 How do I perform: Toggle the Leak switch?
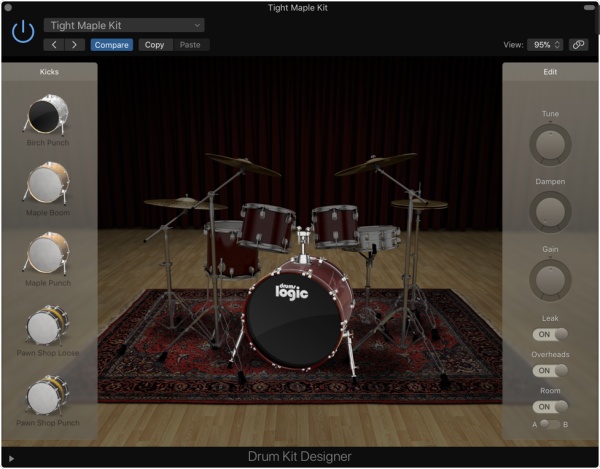[550, 334]
